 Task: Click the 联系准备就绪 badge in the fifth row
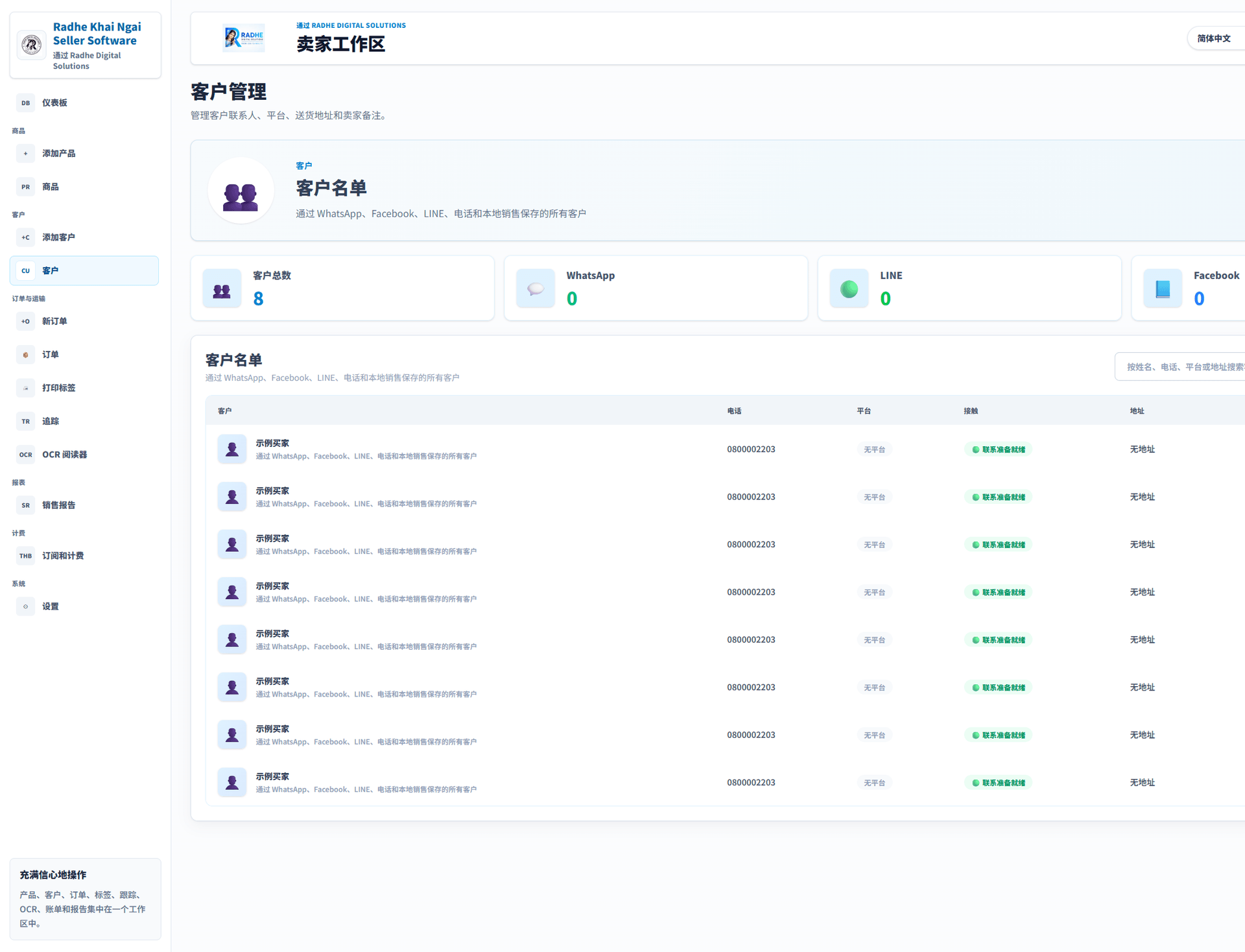click(998, 640)
